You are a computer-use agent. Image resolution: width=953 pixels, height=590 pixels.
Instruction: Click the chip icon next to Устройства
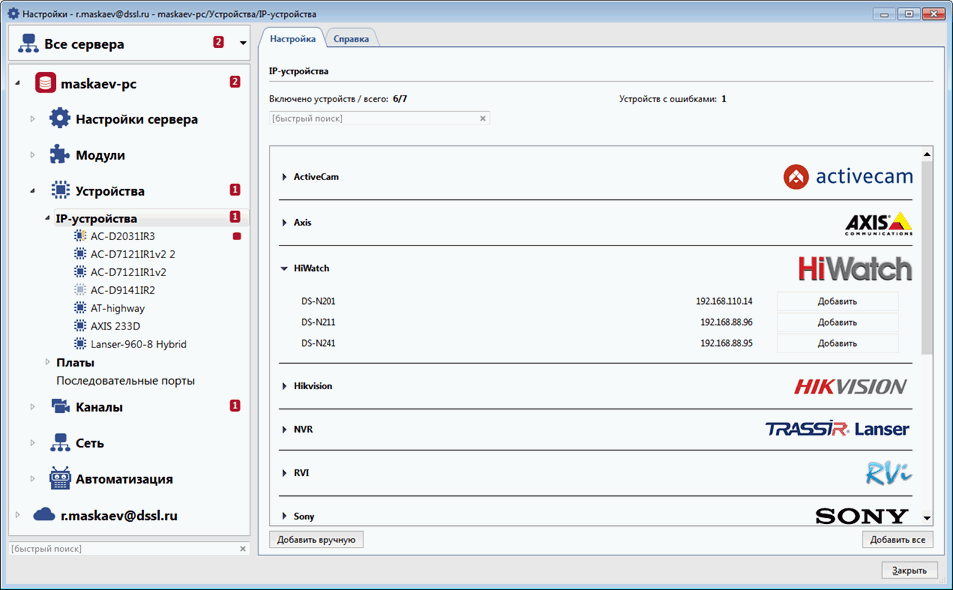point(60,191)
